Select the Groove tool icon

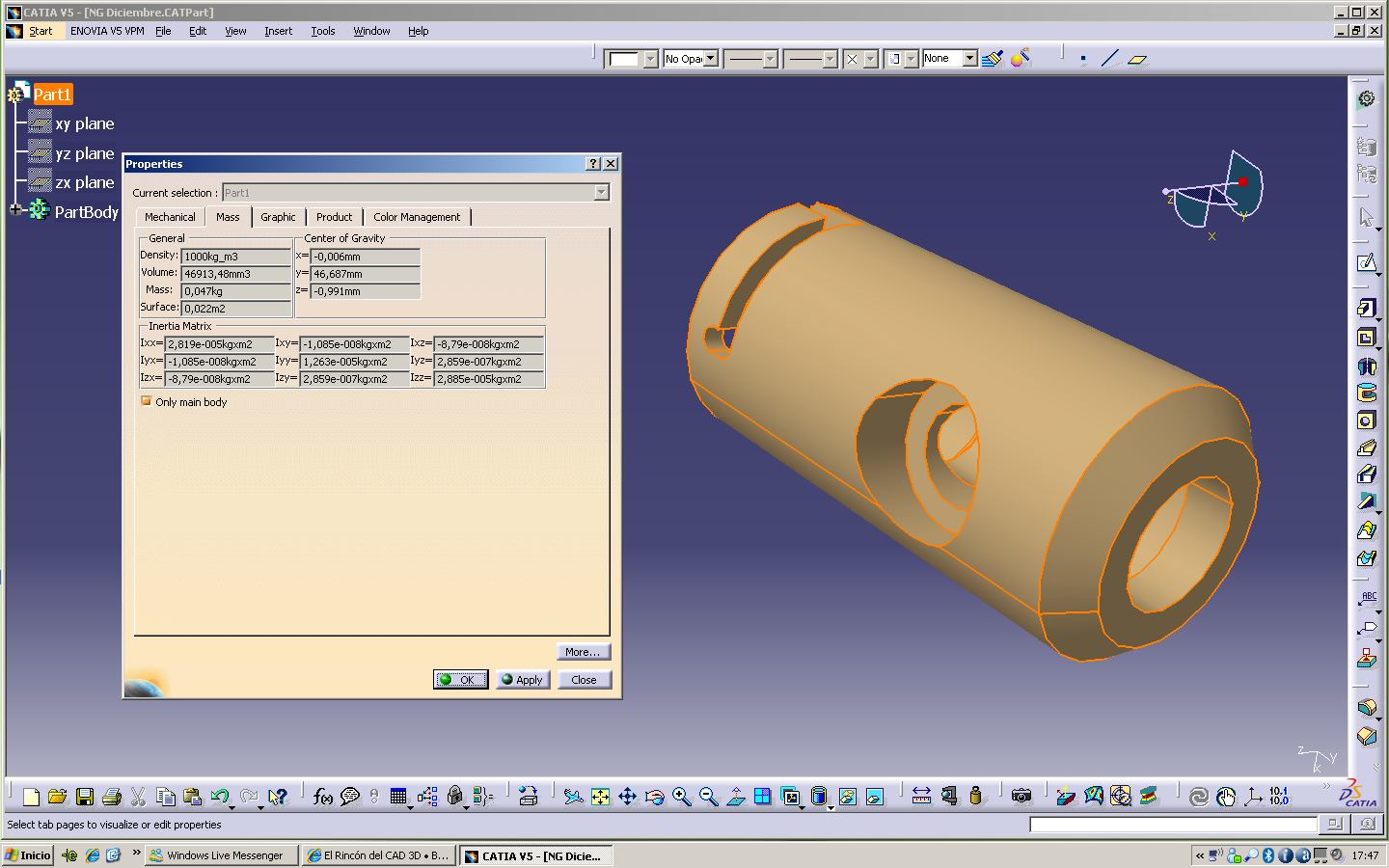1367,393
